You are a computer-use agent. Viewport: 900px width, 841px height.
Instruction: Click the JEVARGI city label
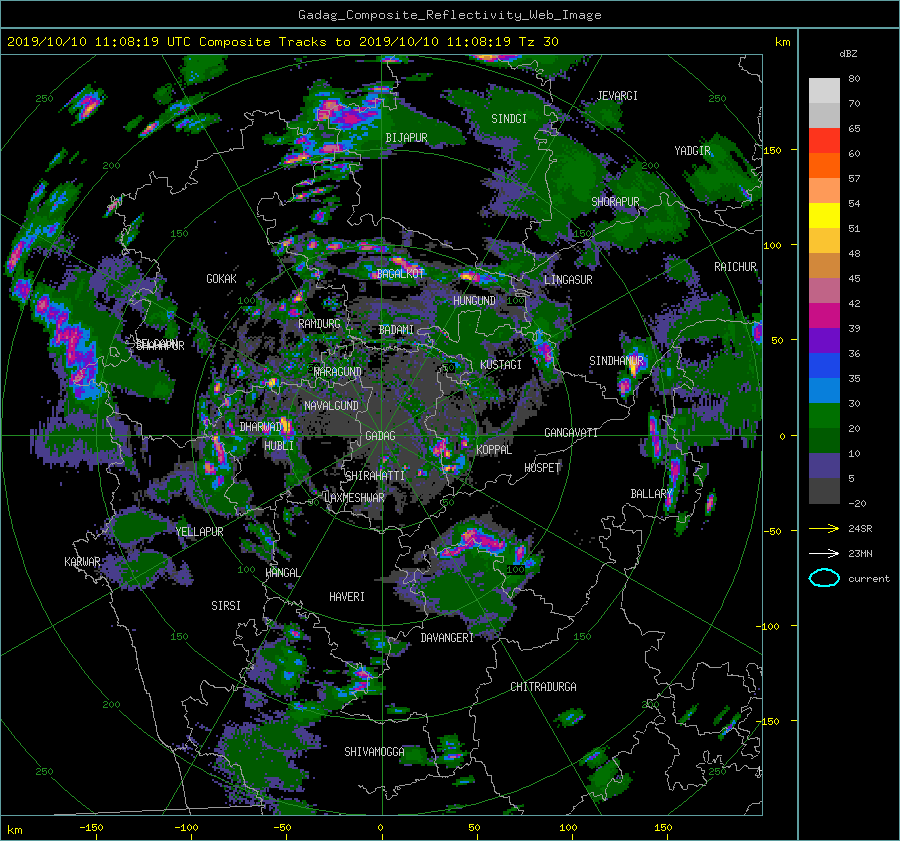[617, 96]
